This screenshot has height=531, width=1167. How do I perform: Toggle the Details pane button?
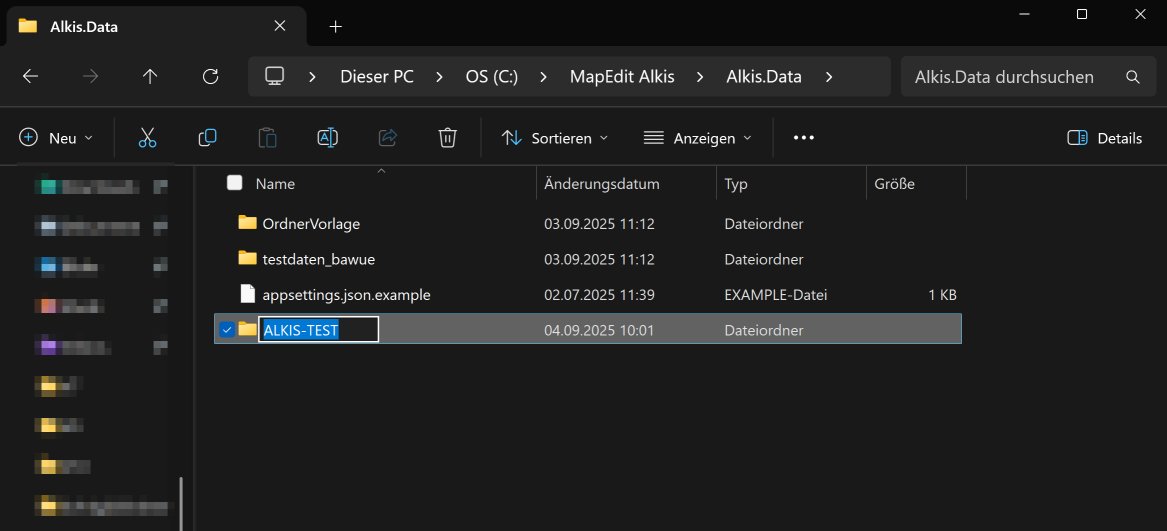coord(1105,138)
